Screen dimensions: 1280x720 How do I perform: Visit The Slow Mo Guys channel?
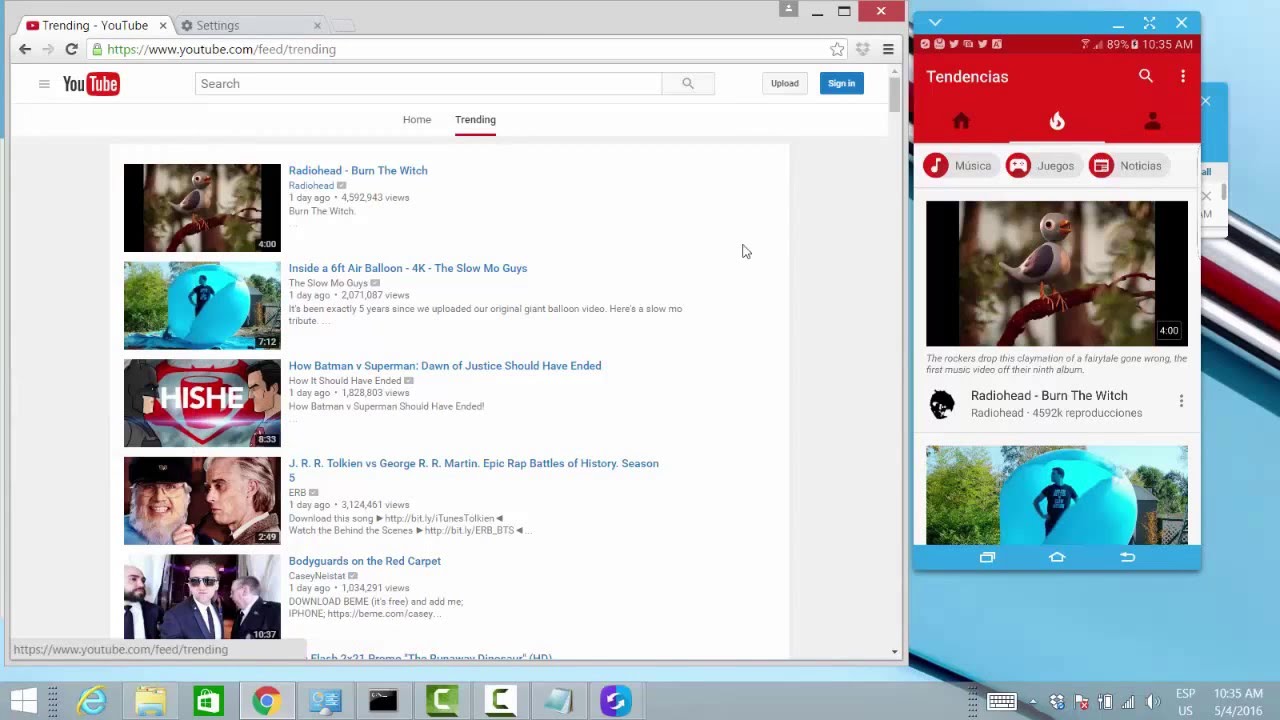[x=328, y=283]
